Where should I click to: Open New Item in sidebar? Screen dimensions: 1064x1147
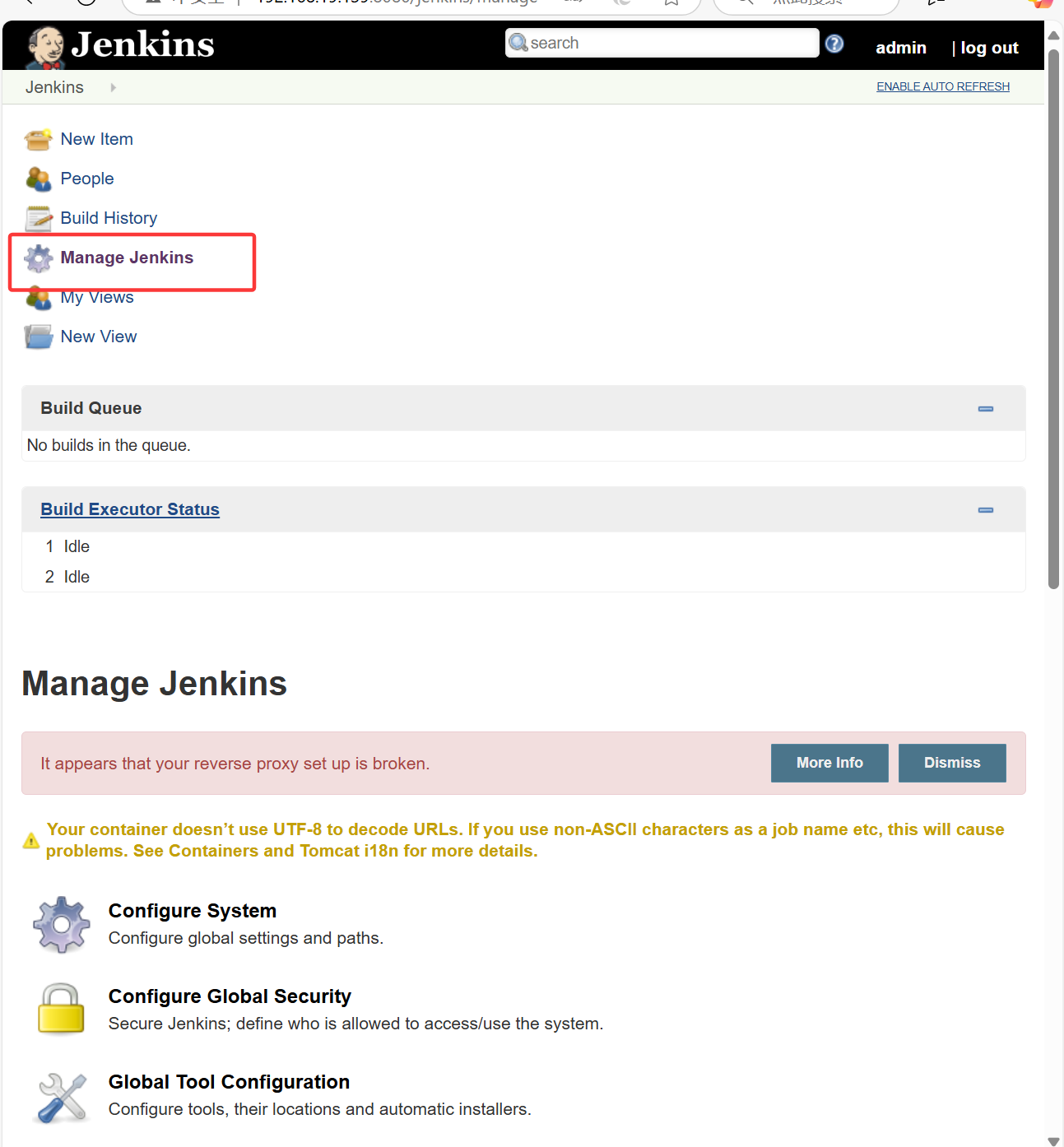pyautogui.click(x=97, y=139)
